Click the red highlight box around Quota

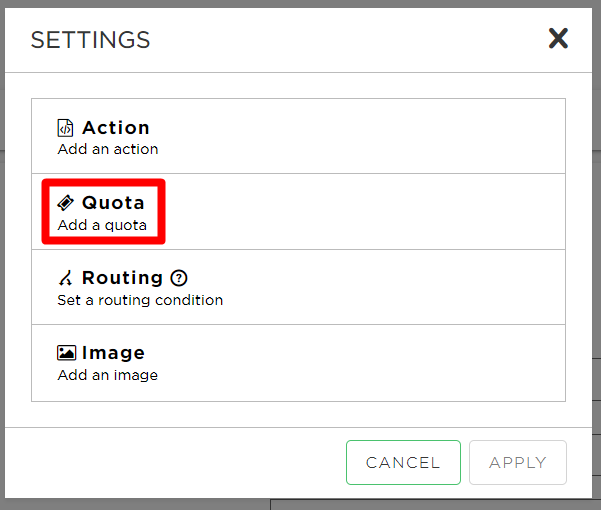coord(103,212)
